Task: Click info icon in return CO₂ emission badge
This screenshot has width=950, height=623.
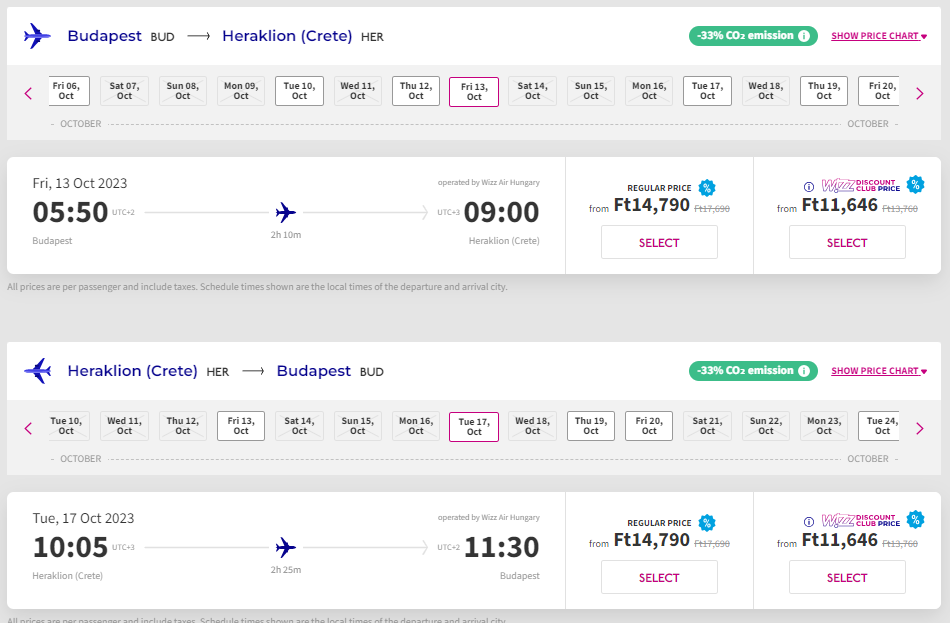Action: tap(803, 371)
